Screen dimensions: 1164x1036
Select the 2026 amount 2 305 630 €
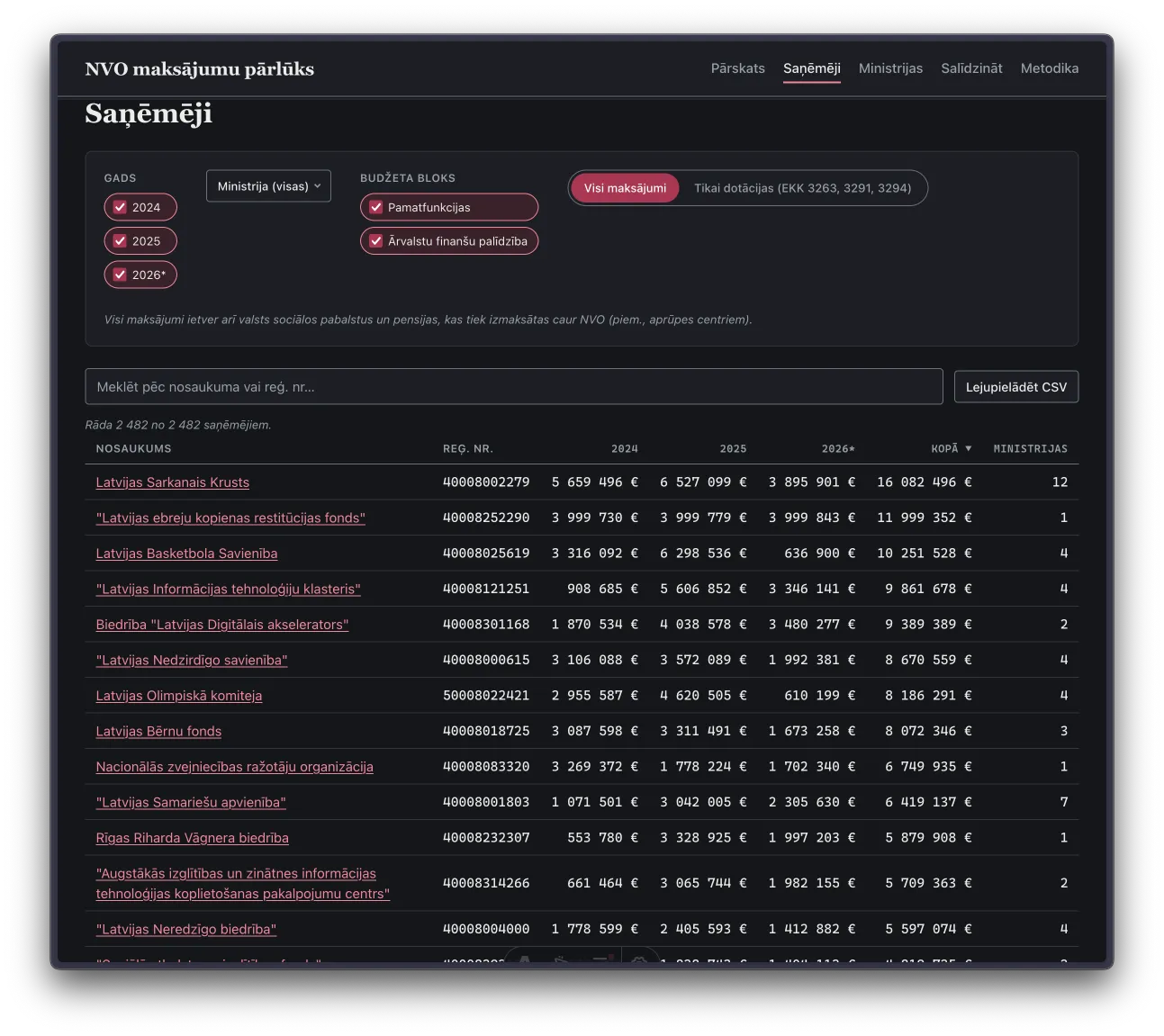[812, 802]
